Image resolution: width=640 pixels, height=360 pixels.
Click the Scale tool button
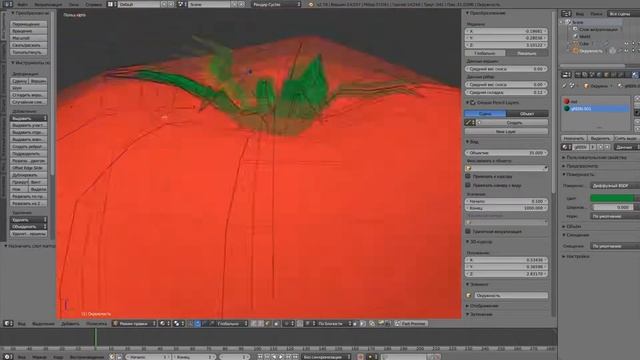pos(28,38)
